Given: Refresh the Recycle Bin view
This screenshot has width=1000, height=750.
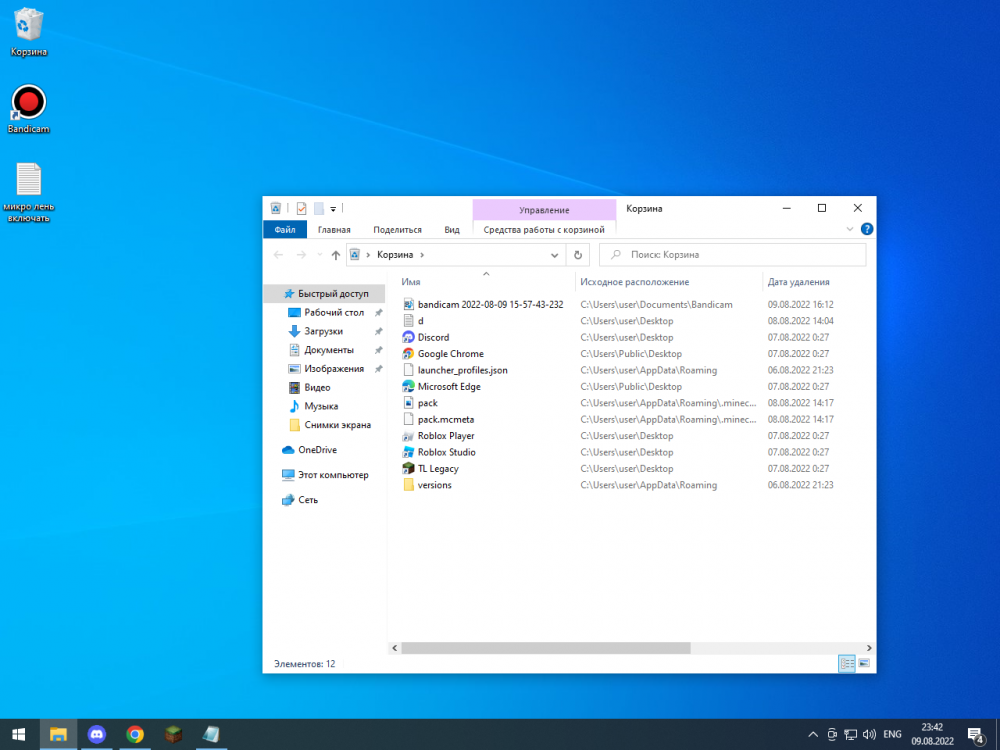Looking at the screenshot, I should coord(578,255).
